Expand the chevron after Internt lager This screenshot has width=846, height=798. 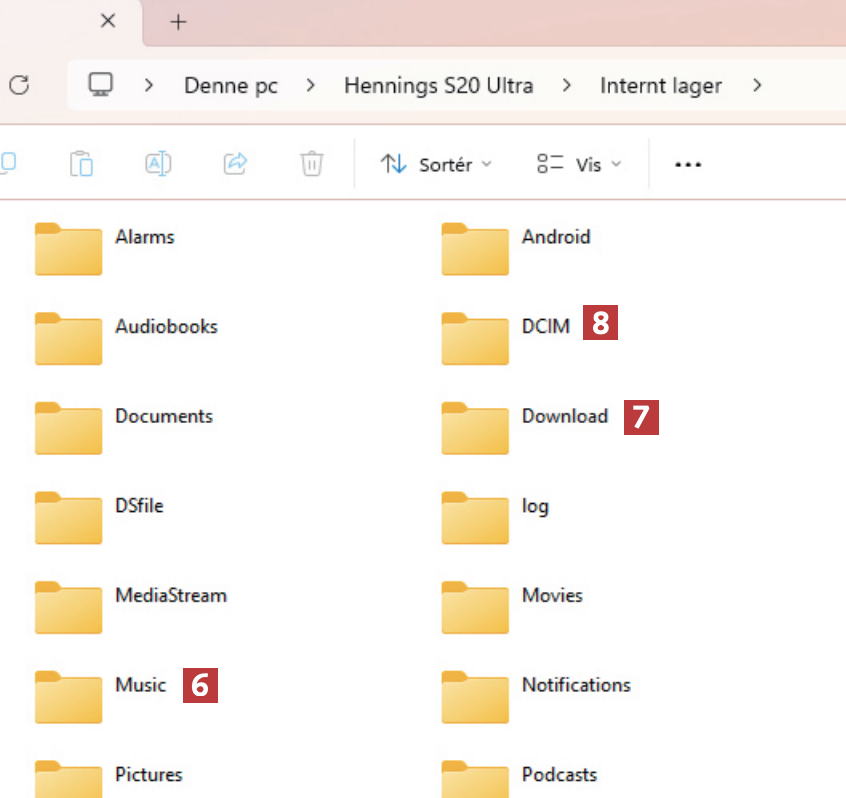[757, 86]
